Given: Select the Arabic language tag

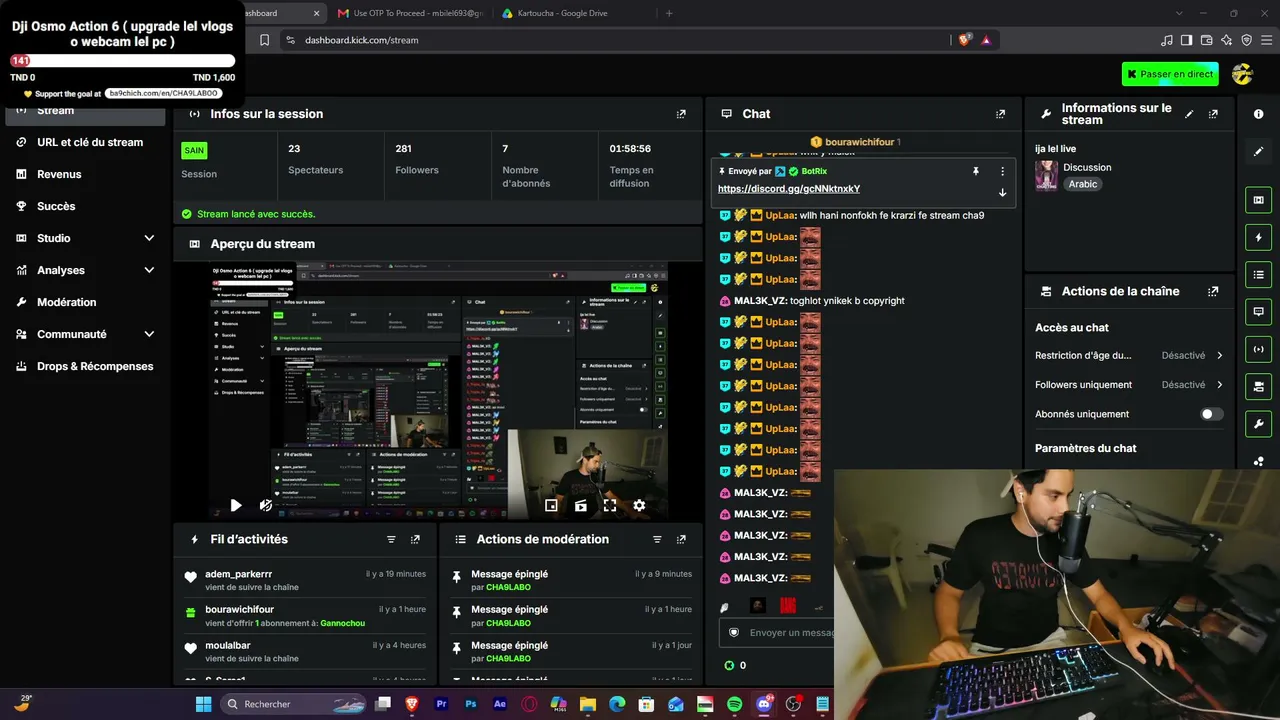Looking at the screenshot, I should point(1083,184).
